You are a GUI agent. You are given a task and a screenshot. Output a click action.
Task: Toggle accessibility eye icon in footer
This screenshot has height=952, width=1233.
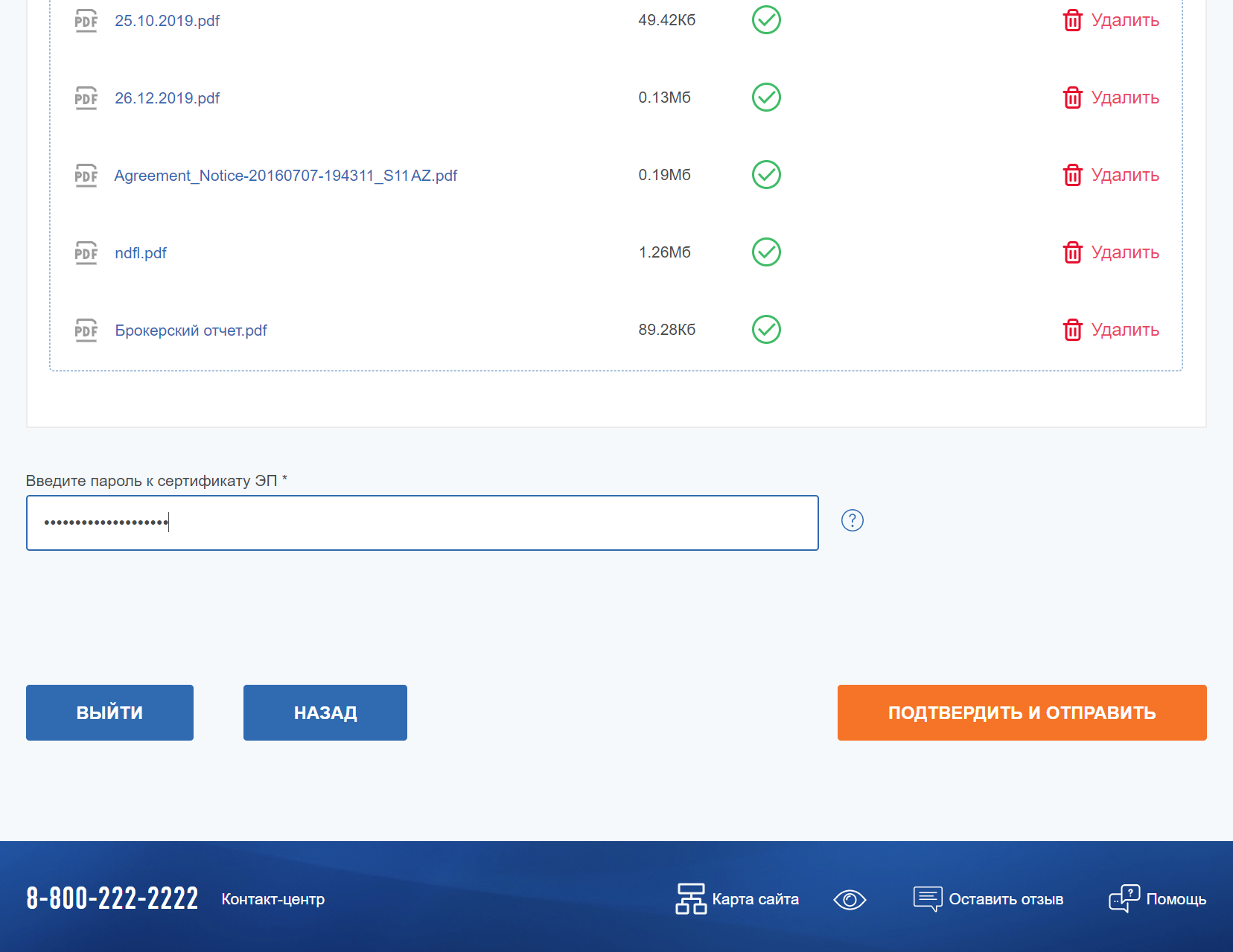(850, 899)
